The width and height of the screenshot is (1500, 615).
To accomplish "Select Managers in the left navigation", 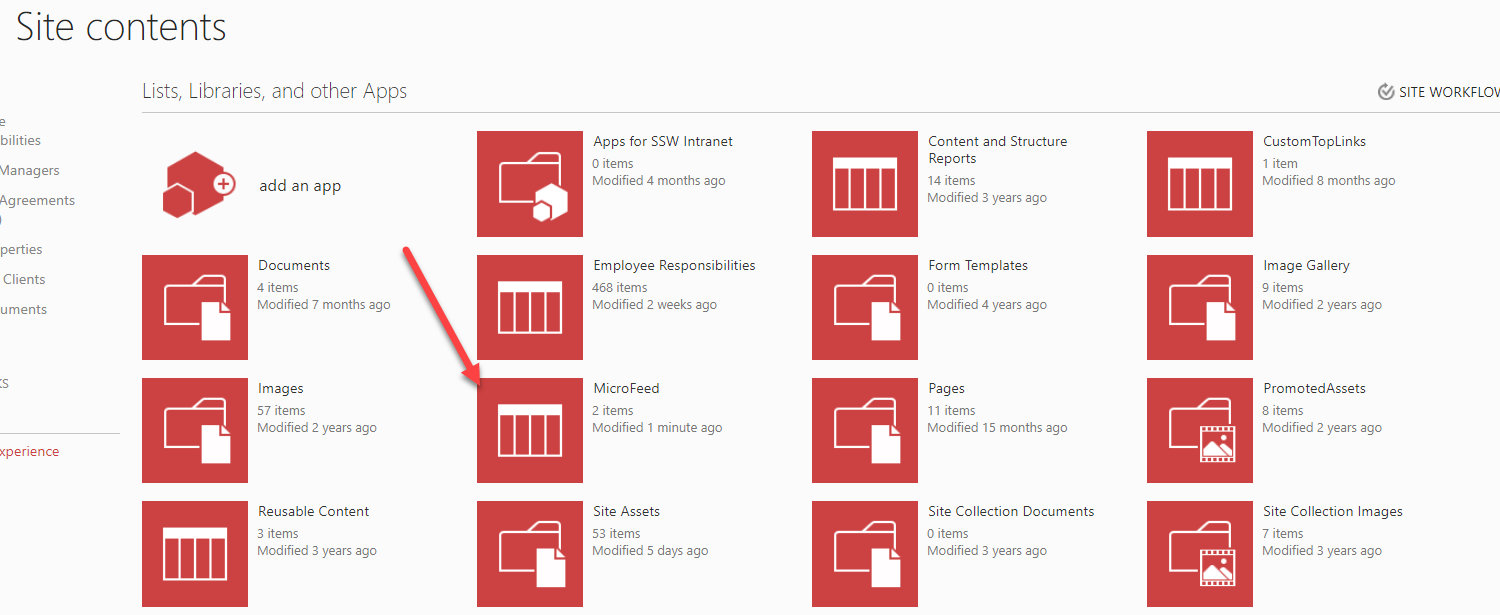I will tap(30, 170).
